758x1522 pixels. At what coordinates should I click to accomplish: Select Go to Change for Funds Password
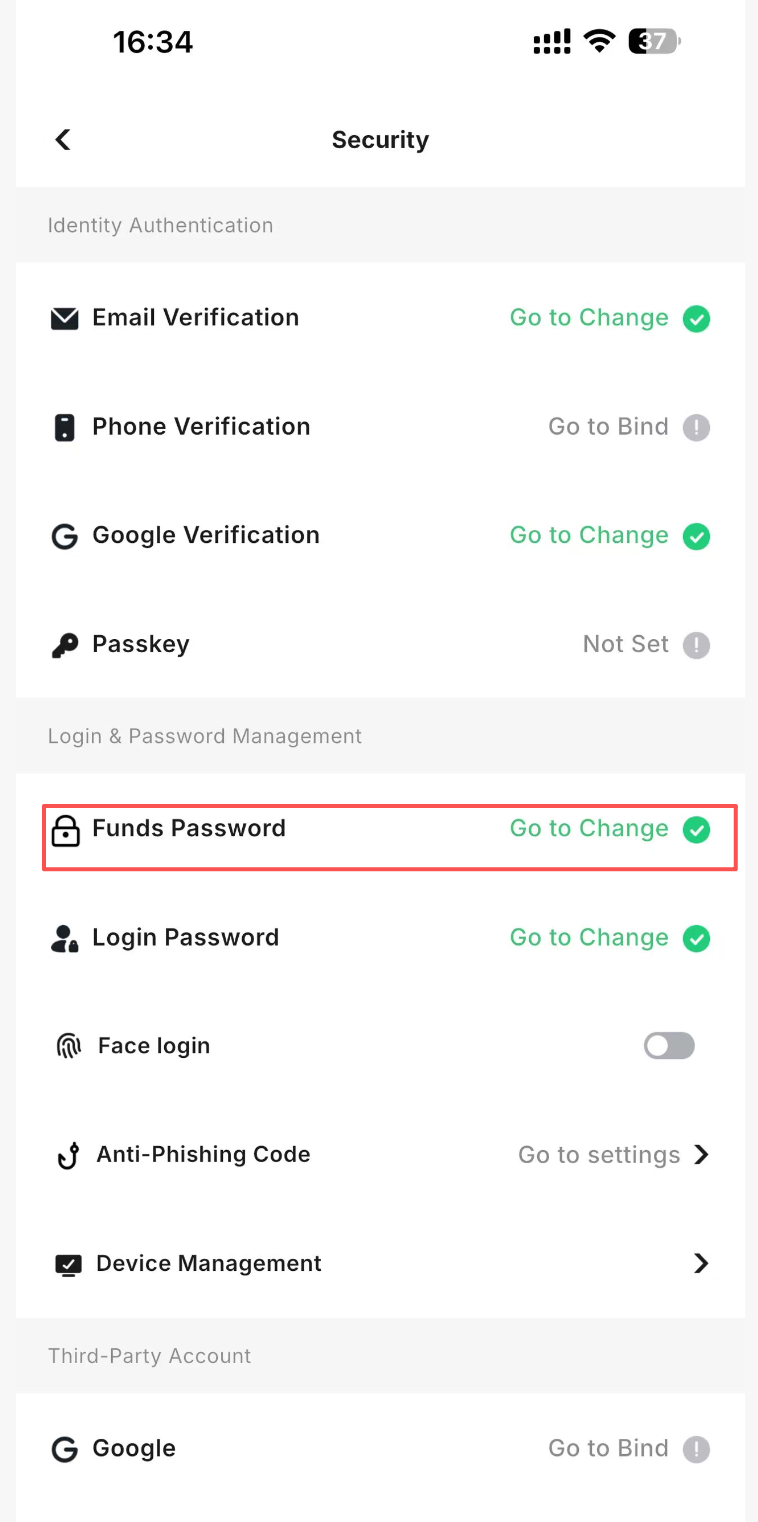(589, 829)
